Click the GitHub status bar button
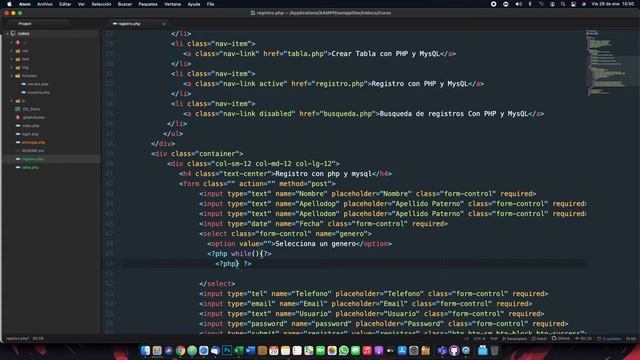This screenshot has width=640, height=360. click(x=560, y=339)
